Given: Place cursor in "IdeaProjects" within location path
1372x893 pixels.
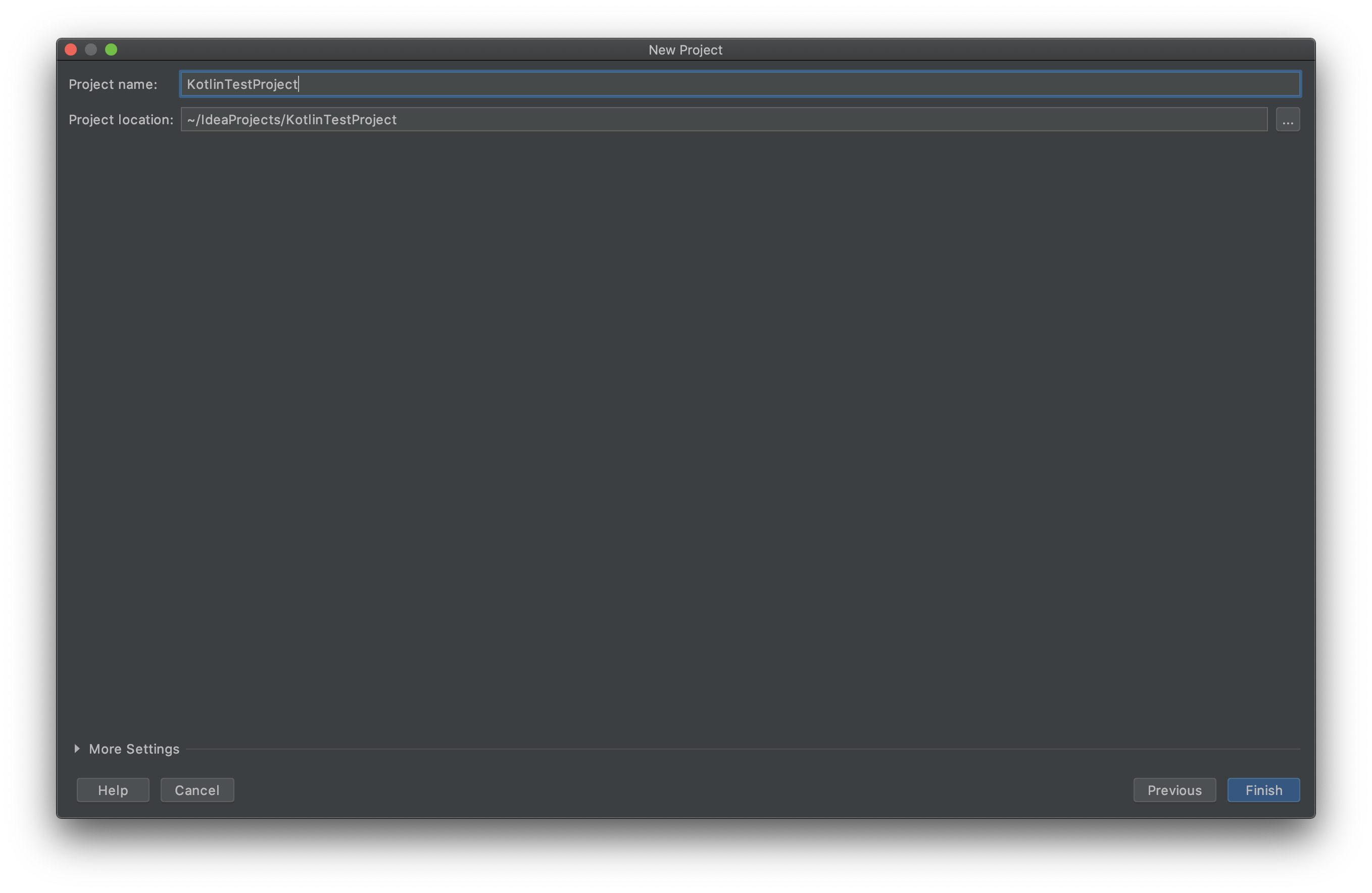Looking at the screenshot, I should pyautogui.click(x=240, y=120).
